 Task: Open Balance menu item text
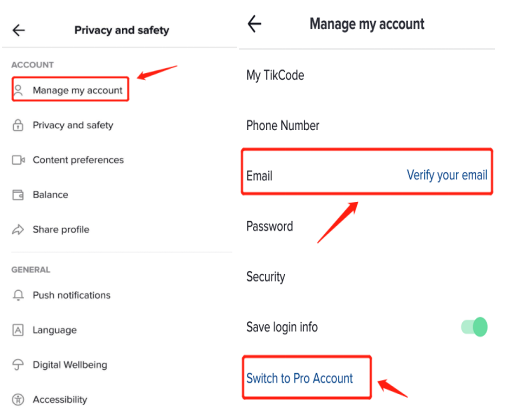pos(51,195)
